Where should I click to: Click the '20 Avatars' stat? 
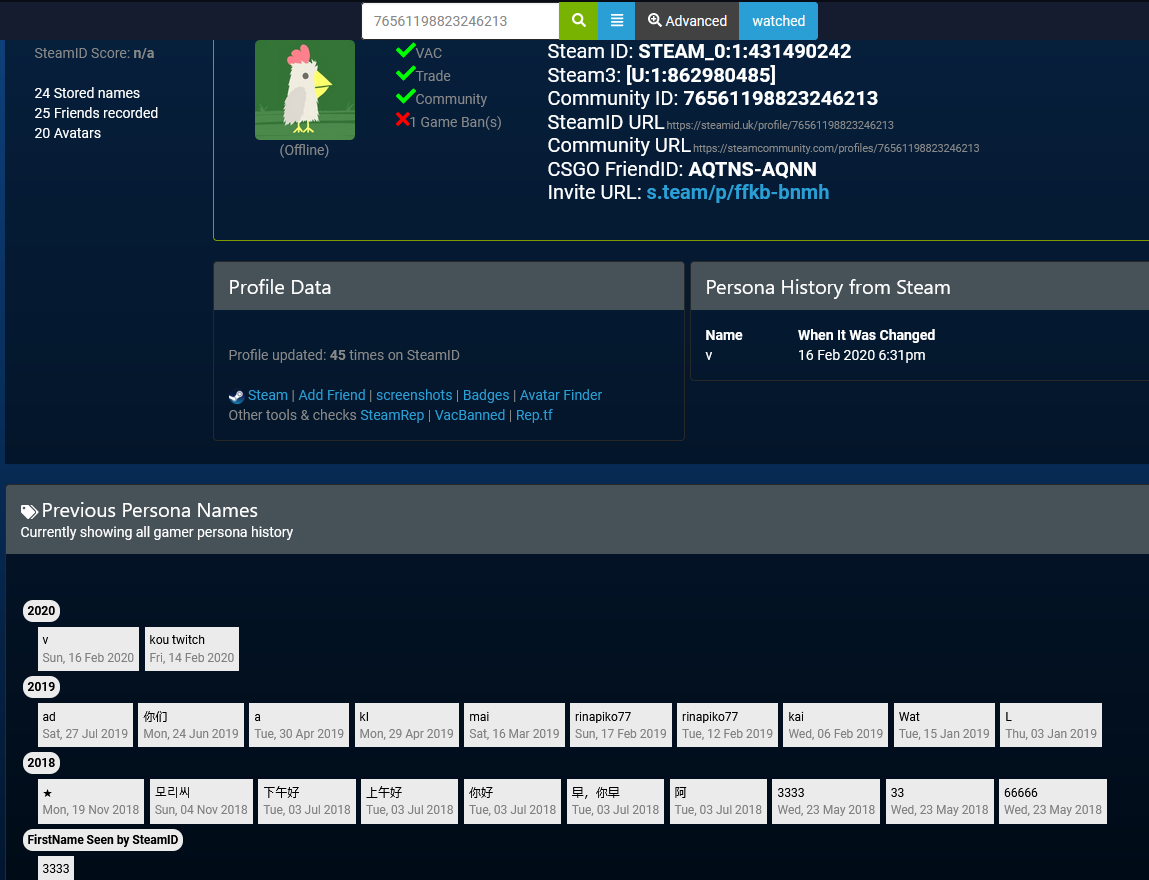pos(67,133)
